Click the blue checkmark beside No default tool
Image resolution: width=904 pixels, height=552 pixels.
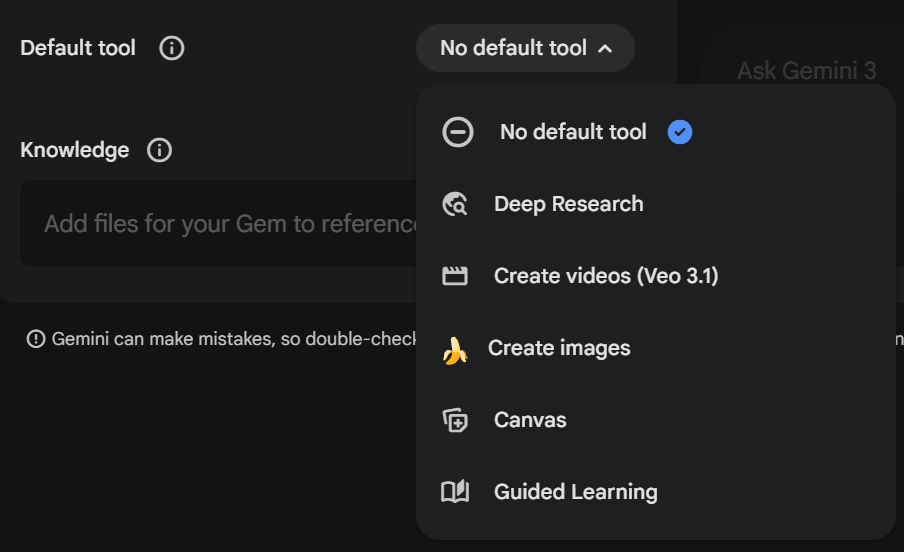[680, 132]
